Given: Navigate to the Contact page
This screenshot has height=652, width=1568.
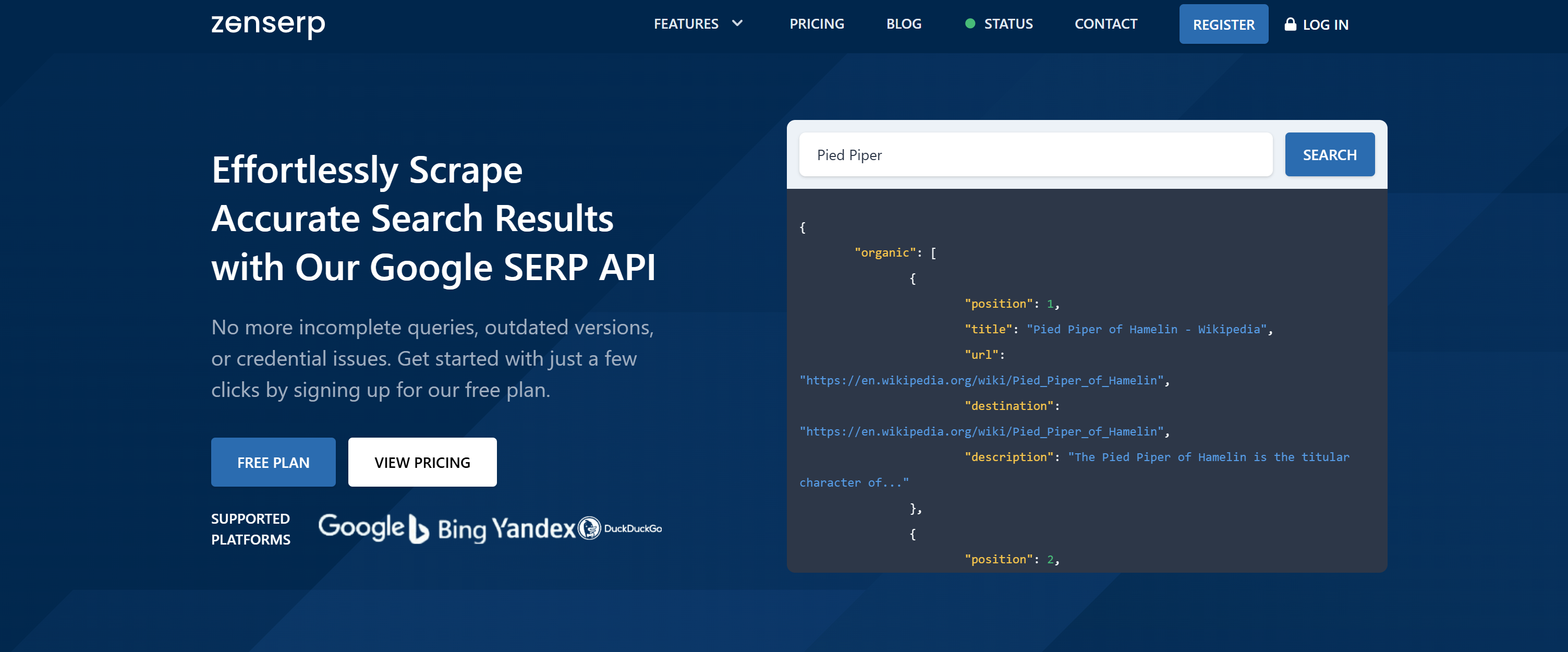Looking at the screenshot, I should click(1105, 24).
